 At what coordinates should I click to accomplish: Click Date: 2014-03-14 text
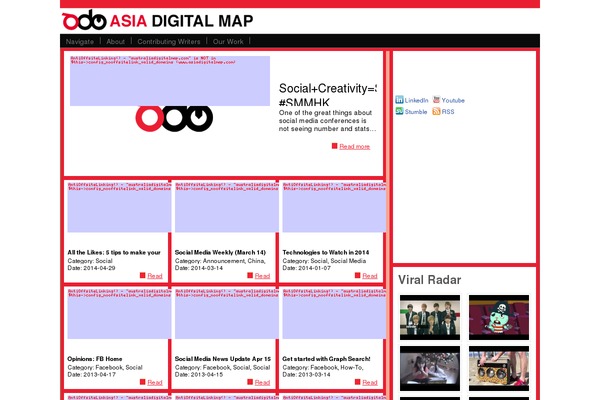pyautogui.click(x=199, y=268)
